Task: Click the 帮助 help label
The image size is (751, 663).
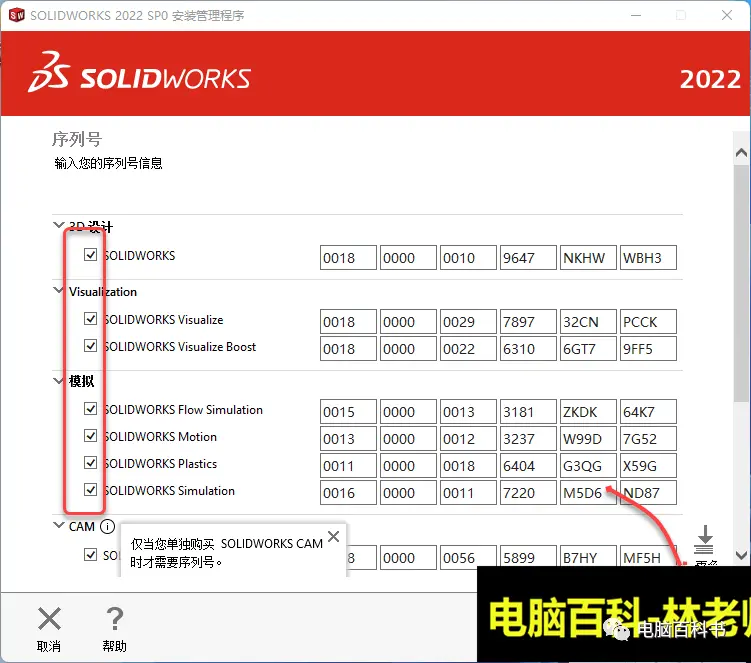Action: (x=114, y=646)
